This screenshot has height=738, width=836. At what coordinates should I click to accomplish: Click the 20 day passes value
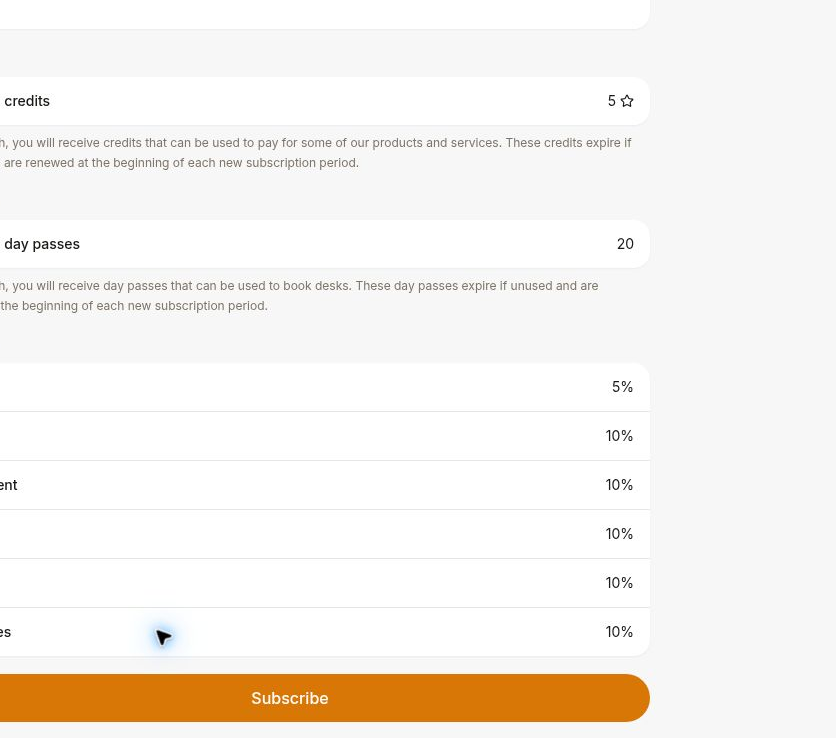pyautogui.click(x=625, y=244)
